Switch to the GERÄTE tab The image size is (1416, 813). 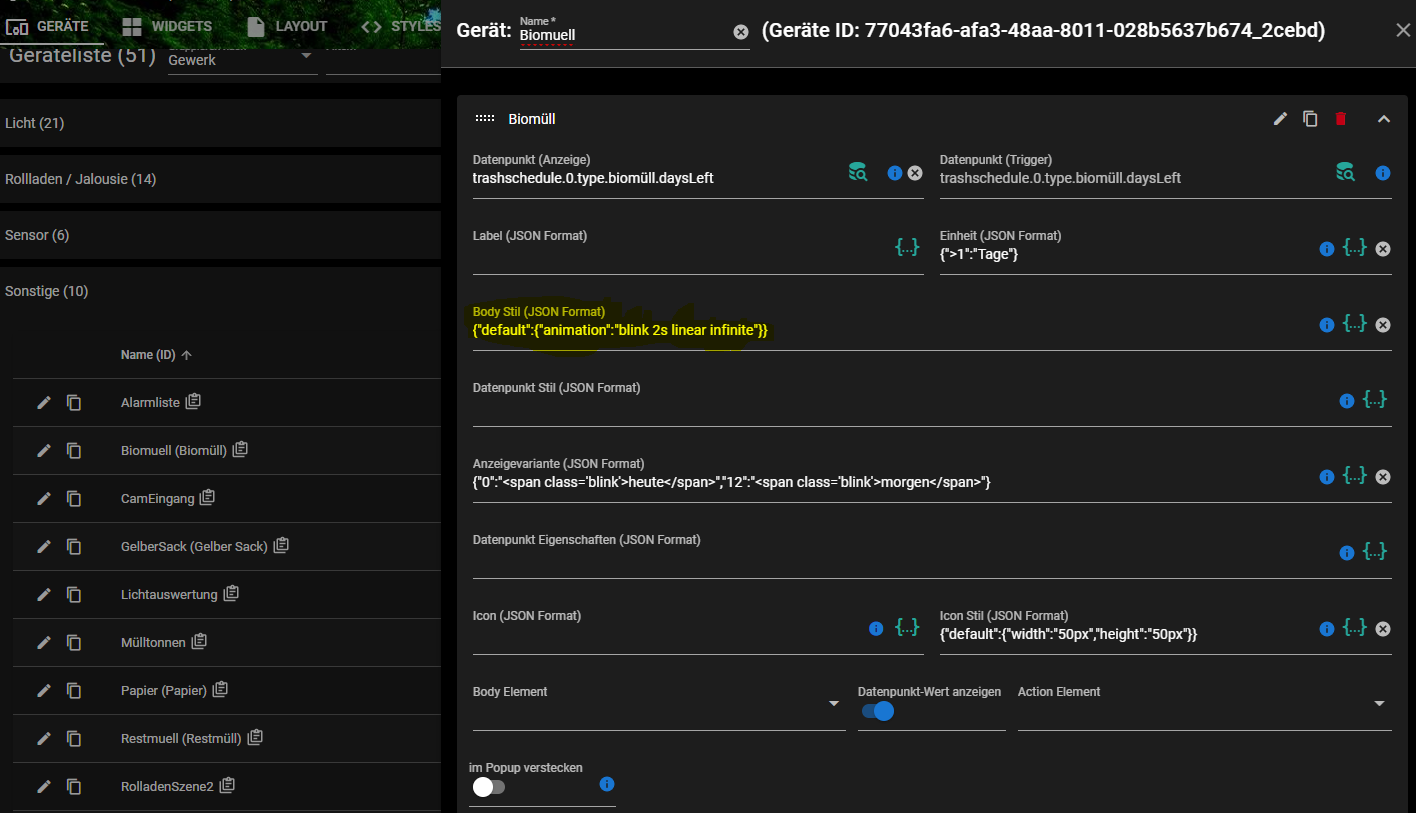tap(50, 26)
